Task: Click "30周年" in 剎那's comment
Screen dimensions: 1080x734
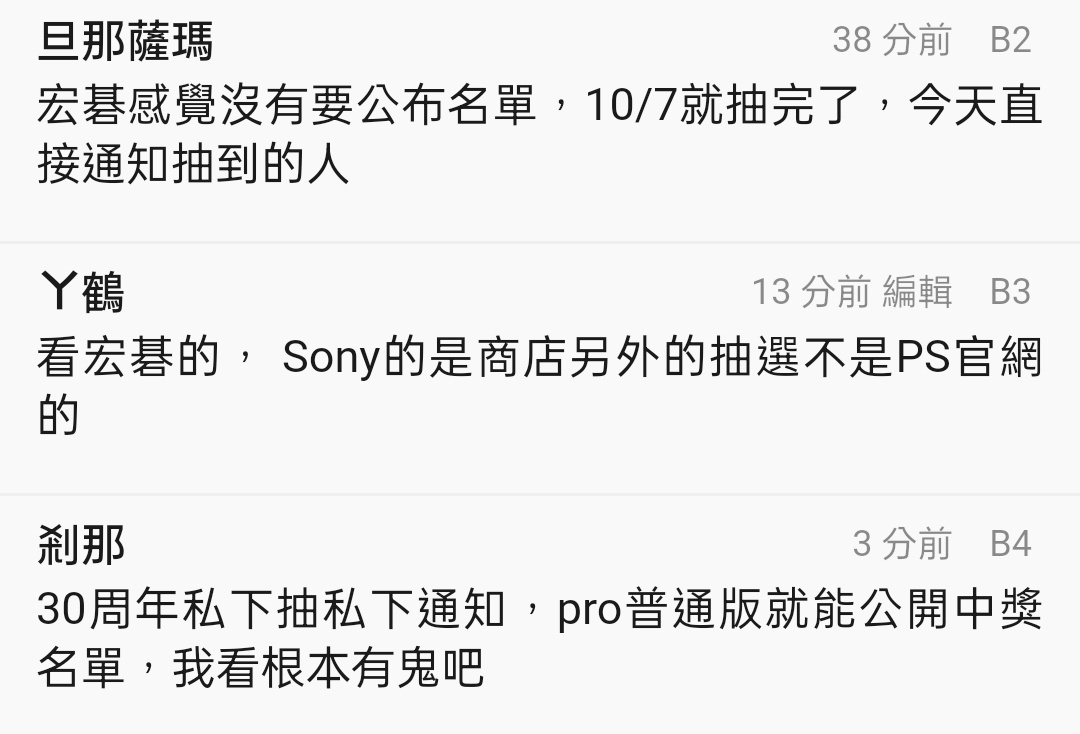Action: coord(108,610)
